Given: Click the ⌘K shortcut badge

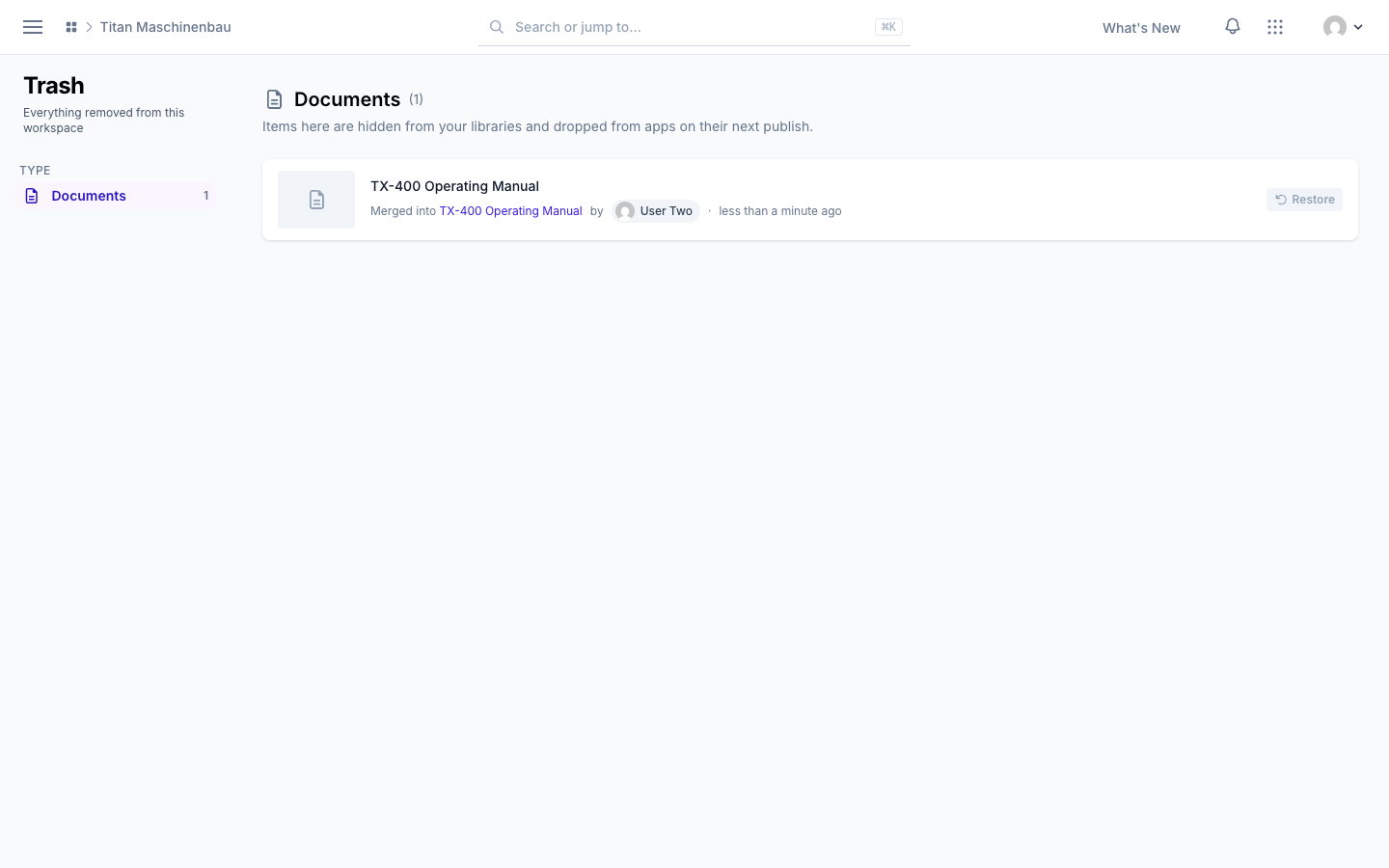Looking at the screenshot, I should [888, 27].
